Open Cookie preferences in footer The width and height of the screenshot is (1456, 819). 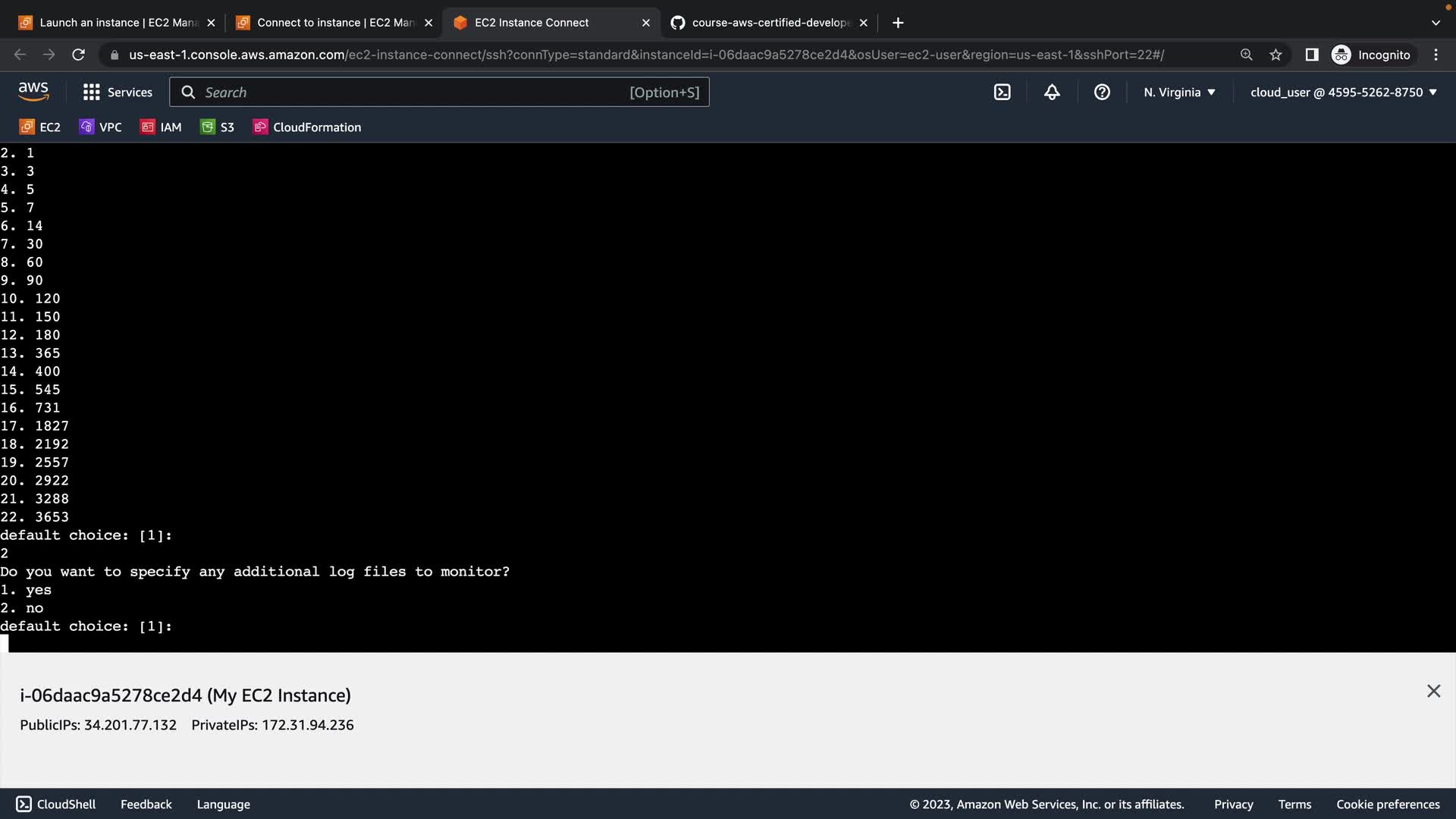pyautogui.click(x=1387, y=805)
